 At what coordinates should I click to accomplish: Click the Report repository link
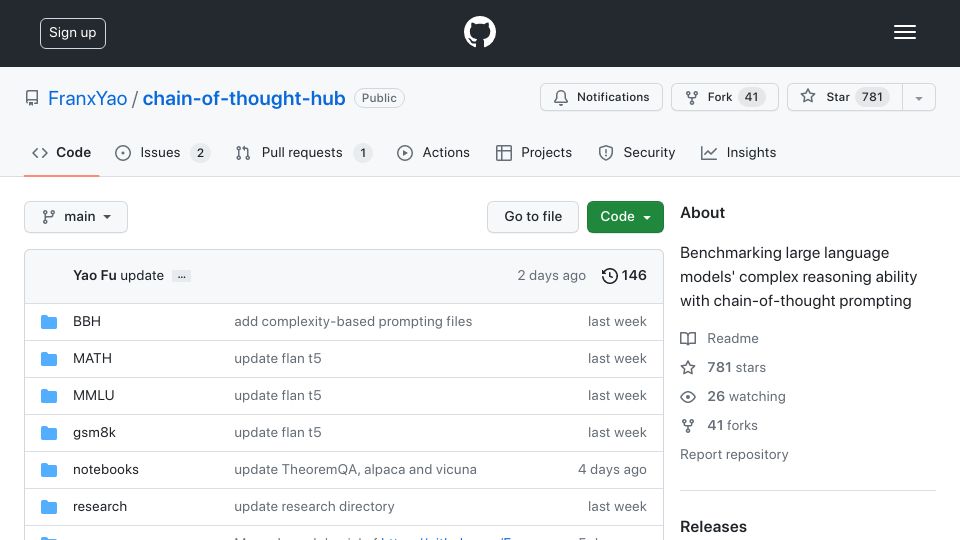point(734,454)
